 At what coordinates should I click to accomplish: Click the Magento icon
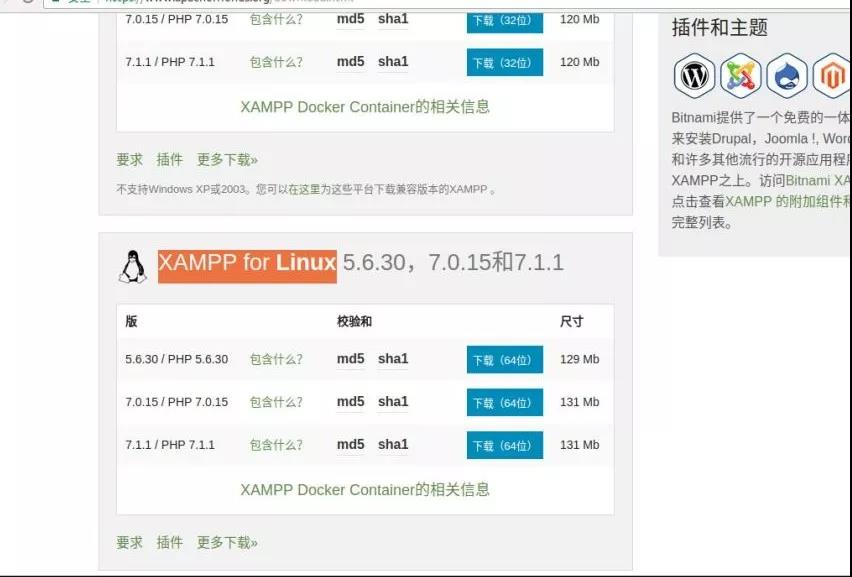[x=832, y=76]
